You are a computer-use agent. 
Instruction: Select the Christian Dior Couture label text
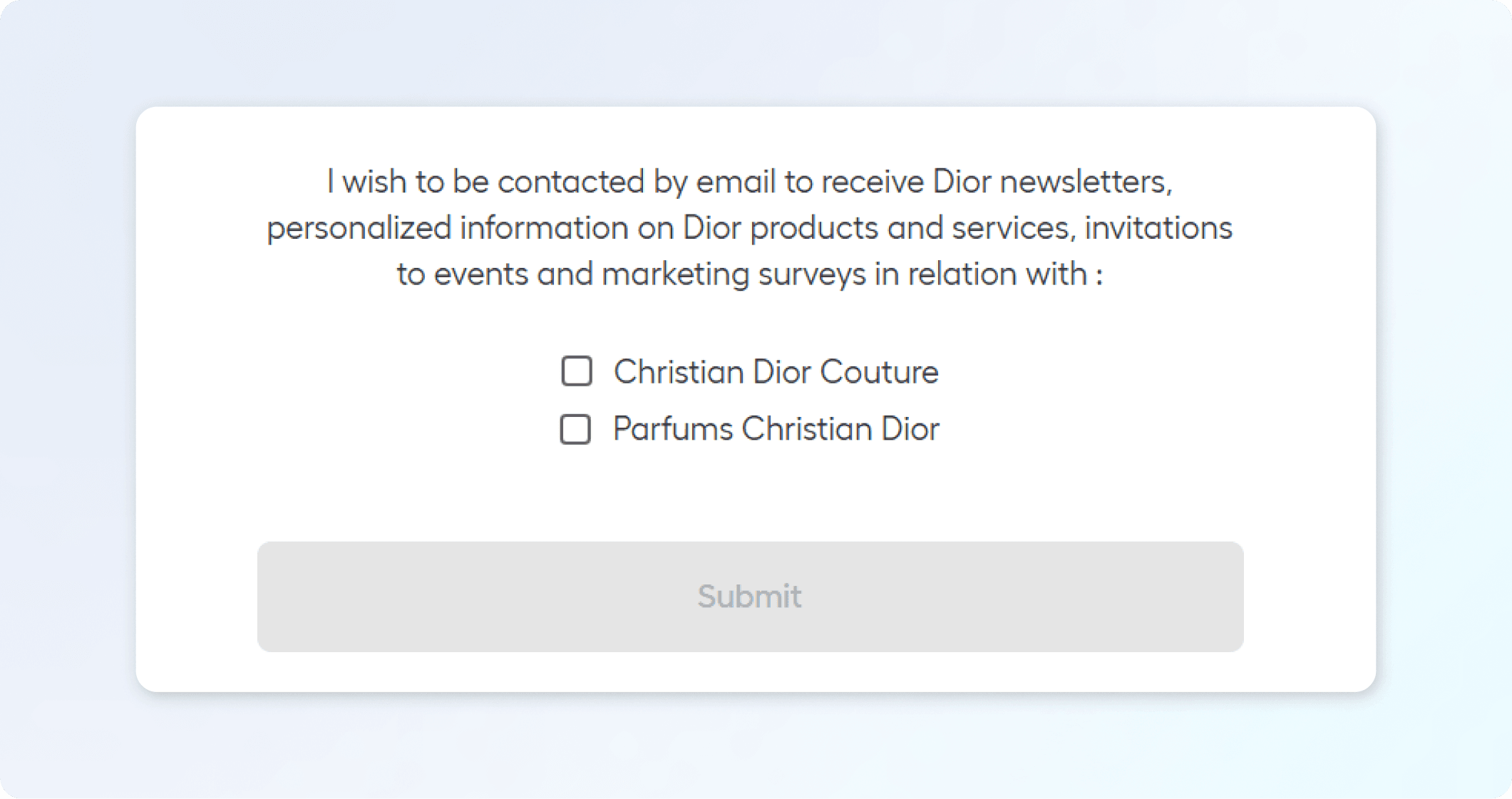tap(776, 371)
